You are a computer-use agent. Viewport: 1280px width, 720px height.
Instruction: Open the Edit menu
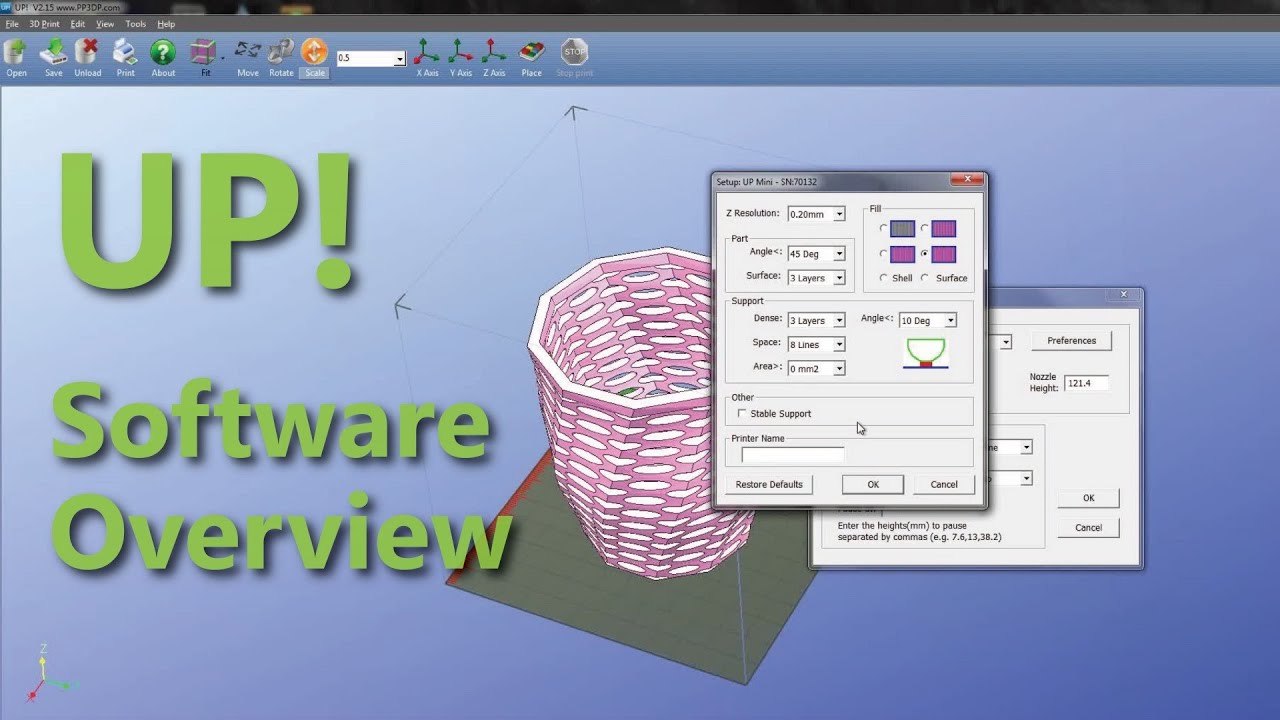point(77,24)
